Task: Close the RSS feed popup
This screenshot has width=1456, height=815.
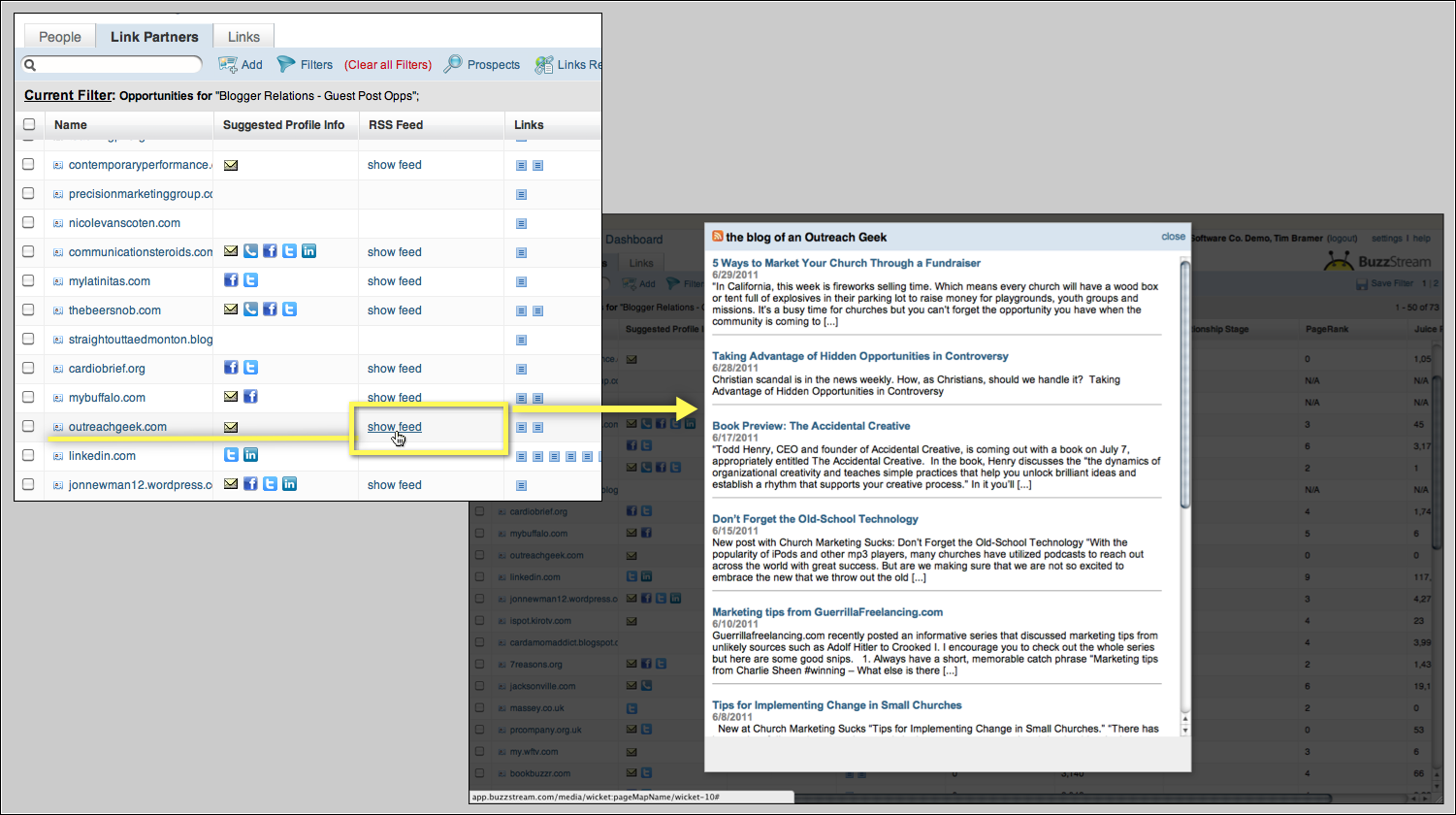Action: [1173, 236]
